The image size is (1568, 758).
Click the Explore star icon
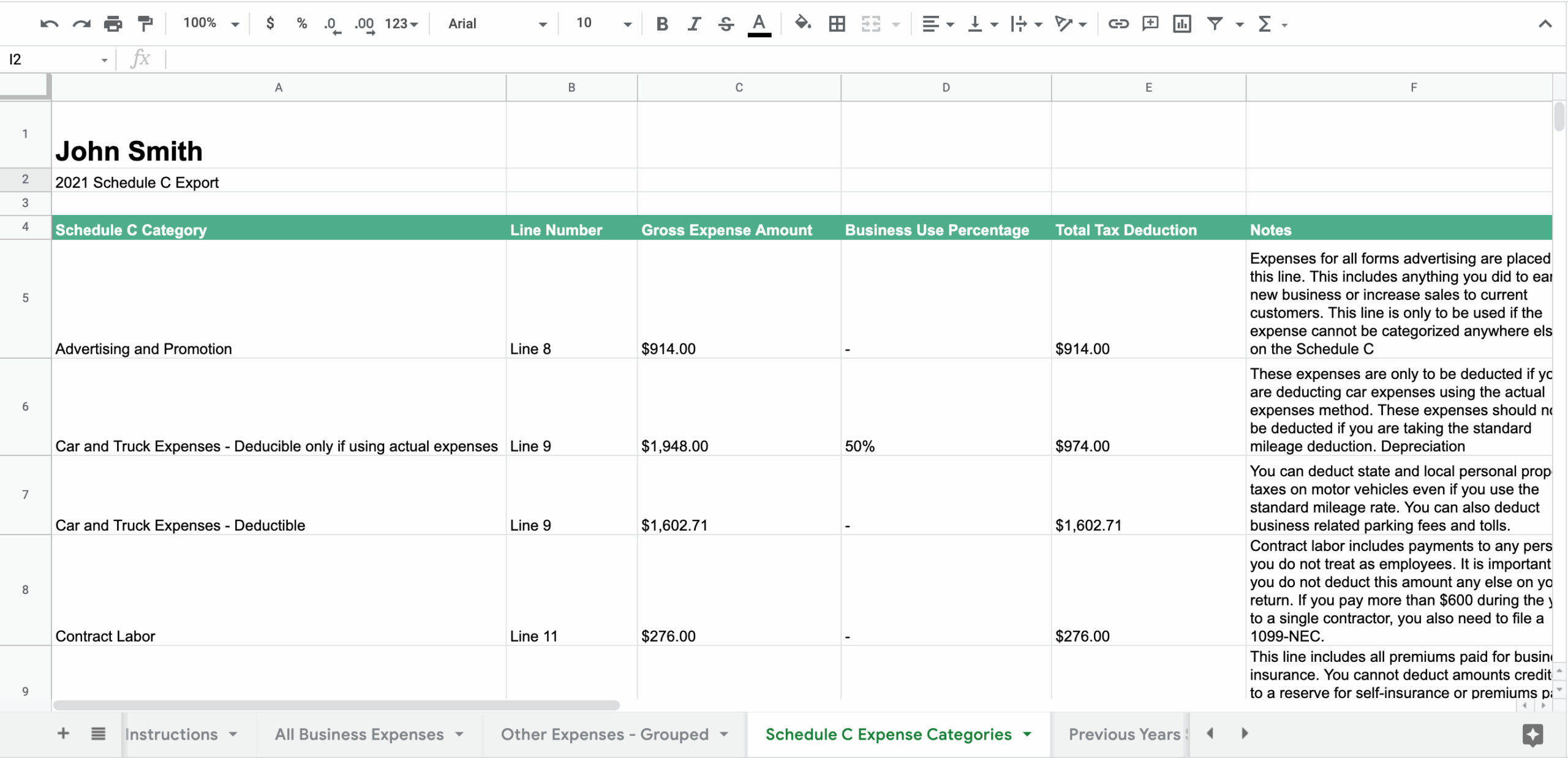(x=1532, y=734)
